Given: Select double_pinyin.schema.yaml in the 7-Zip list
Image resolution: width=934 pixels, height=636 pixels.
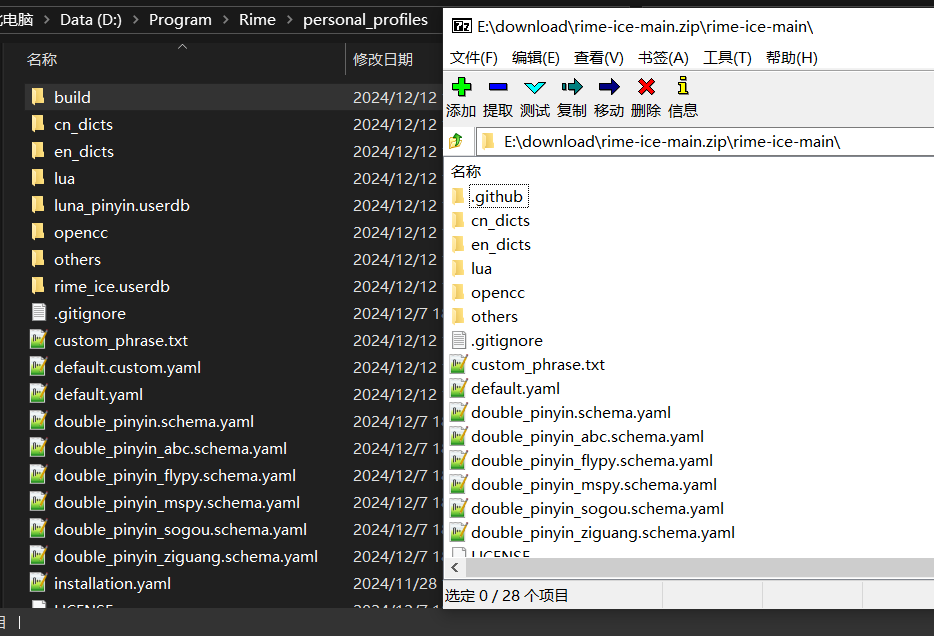Looking at the screenshot, I should click(x=571, y=413).
